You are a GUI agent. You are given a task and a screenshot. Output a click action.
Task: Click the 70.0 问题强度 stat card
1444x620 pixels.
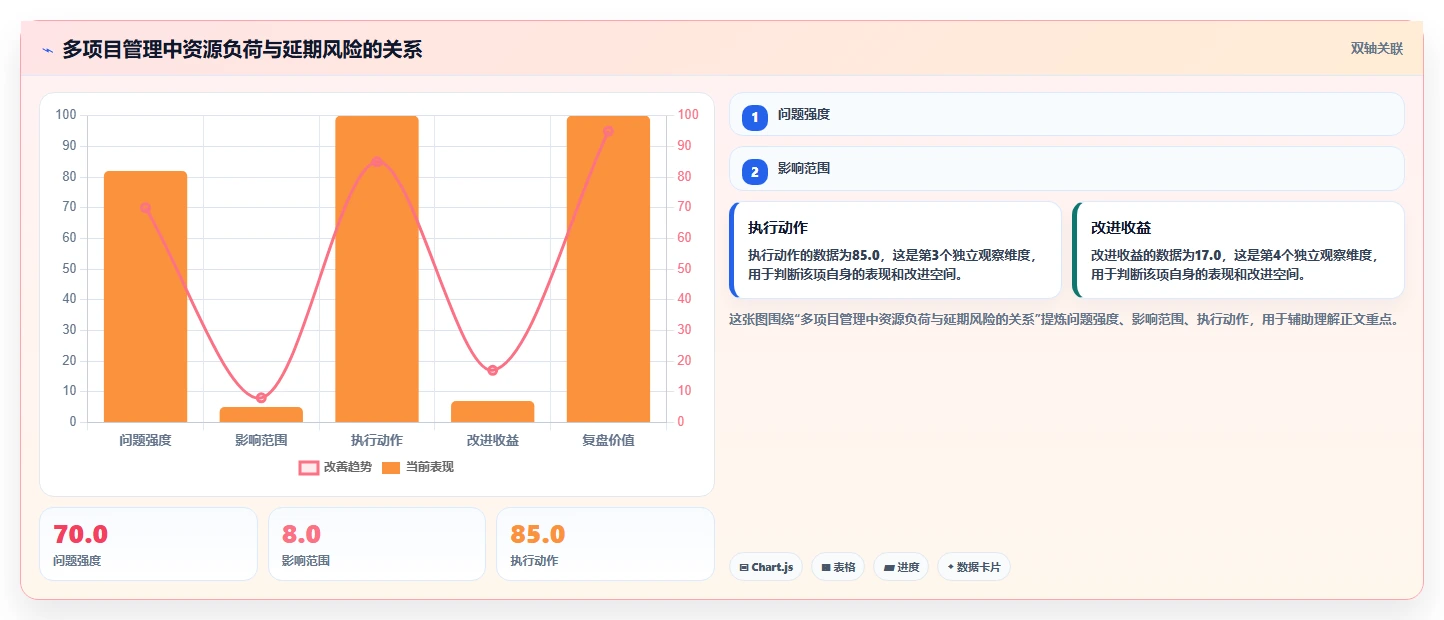point(148,544)
